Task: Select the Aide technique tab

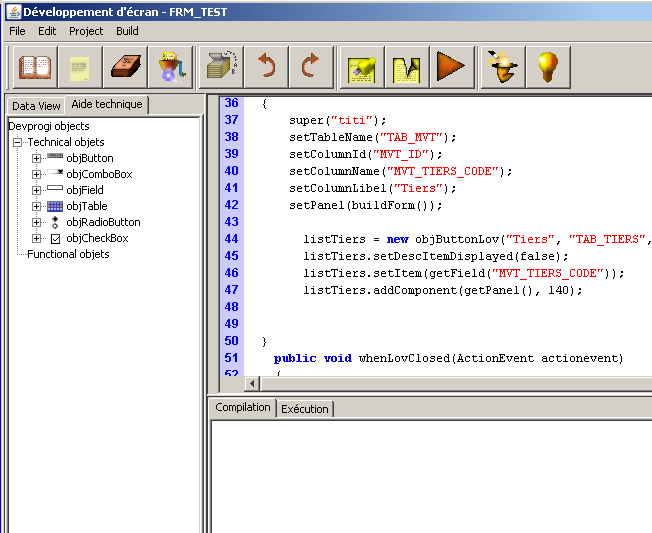Action: point(107,104)
